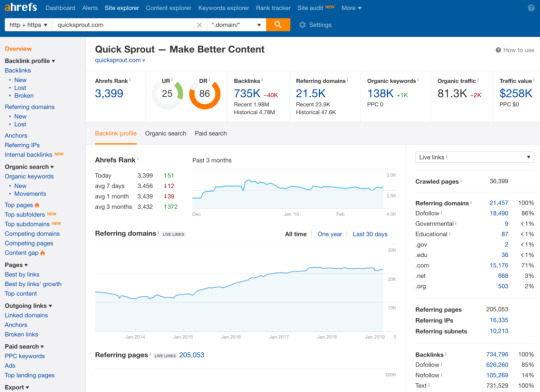Screen dimensions: 540x392
Task: Click the UR 25 donut gauge
Action: pos(167,94)
